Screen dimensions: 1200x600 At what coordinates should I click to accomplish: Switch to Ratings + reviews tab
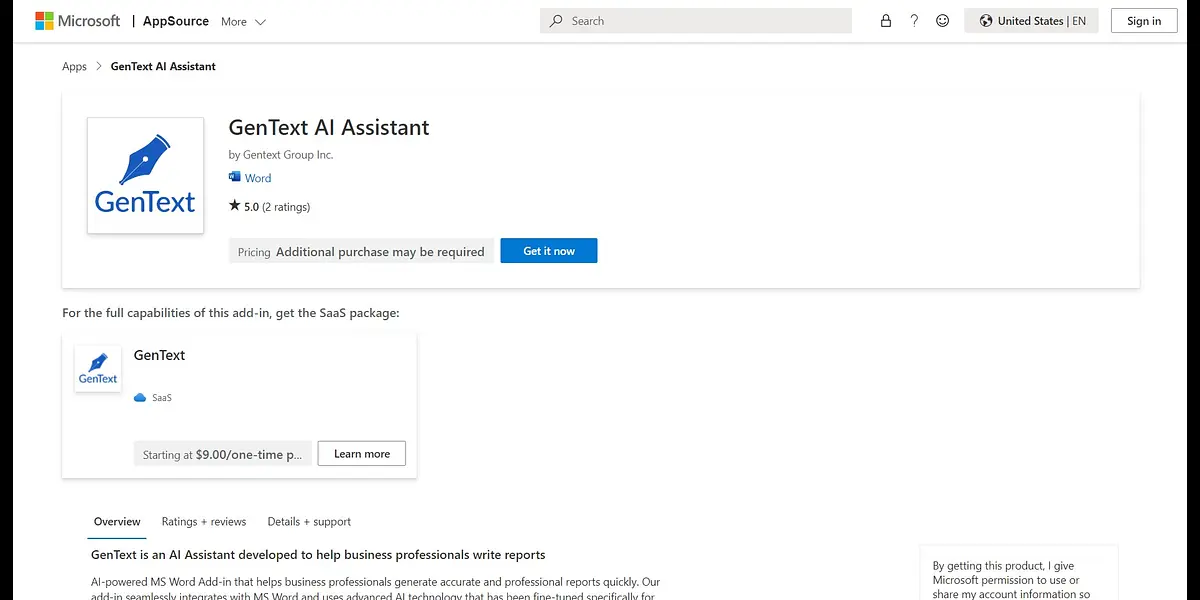point(204,522)
